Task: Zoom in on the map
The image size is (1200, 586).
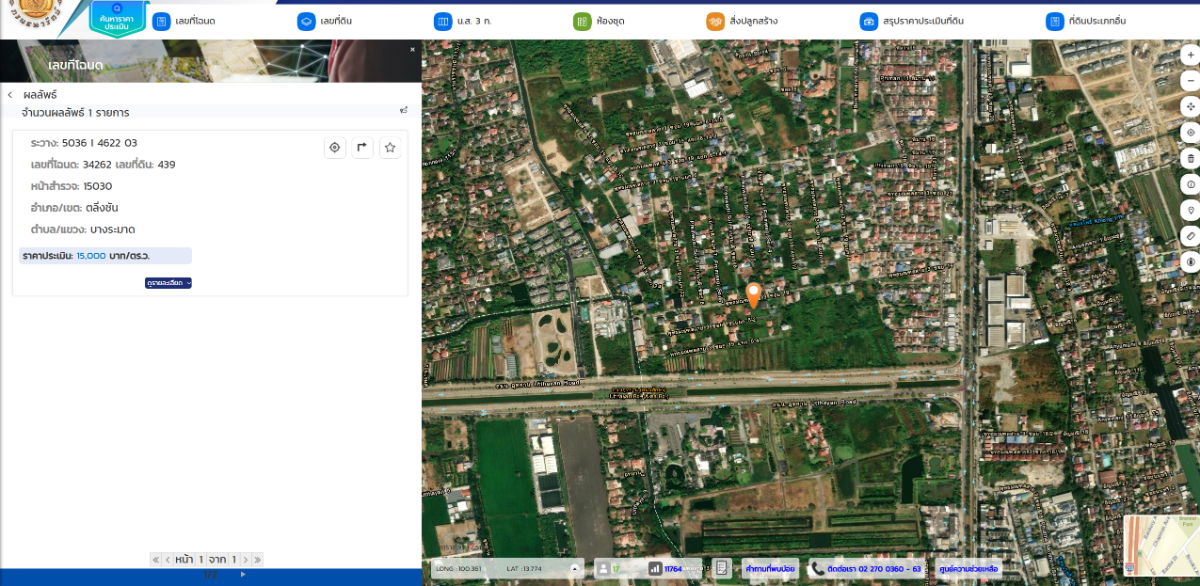Action: pyautogui.click(x=1190, y=54)
